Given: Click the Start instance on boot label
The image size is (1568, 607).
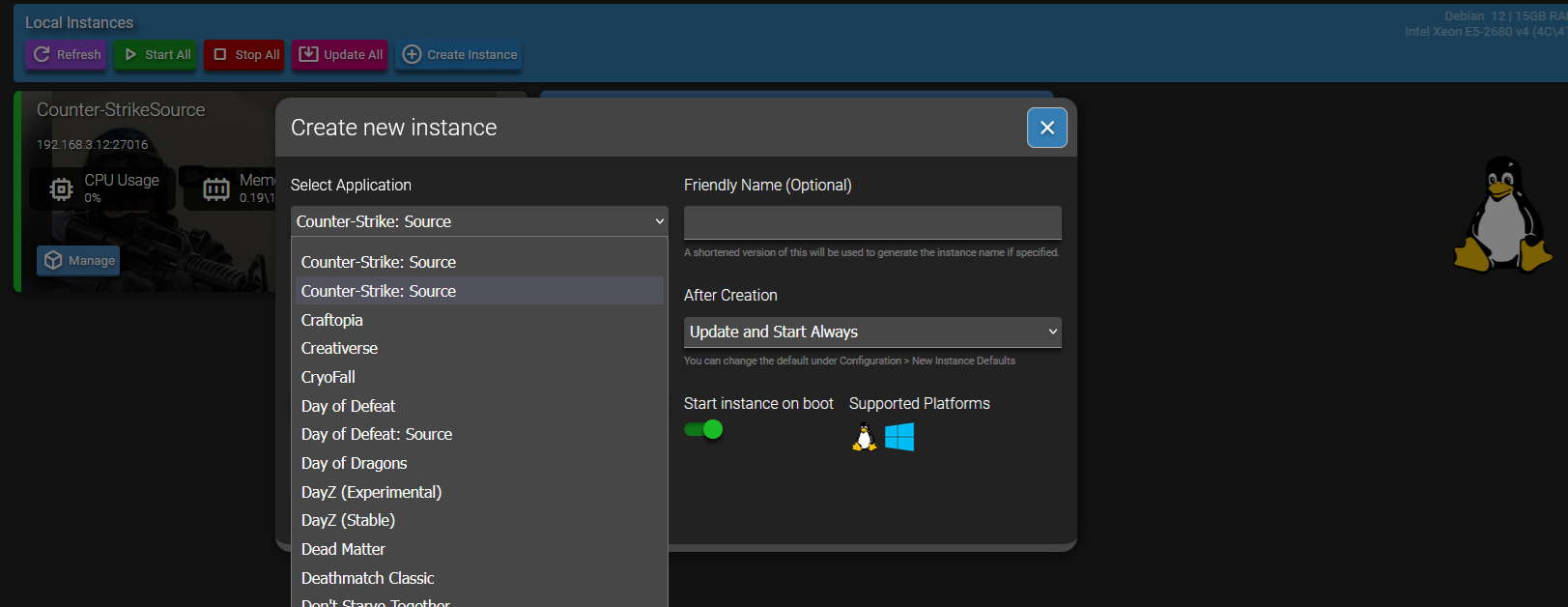Looking at the screenshot, I should click(x=758, y=403).
